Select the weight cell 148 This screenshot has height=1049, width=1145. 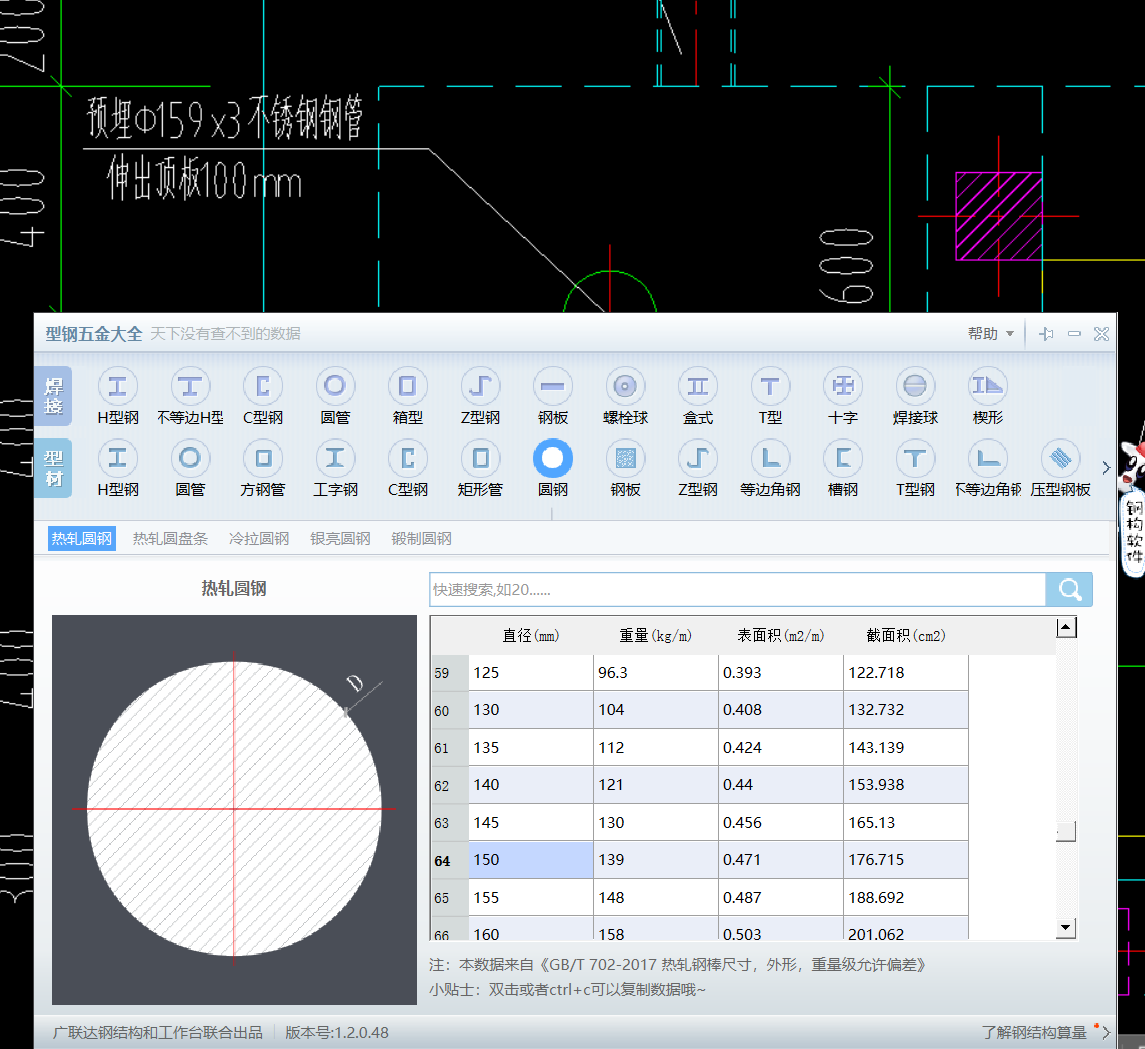tap(656, 898)
